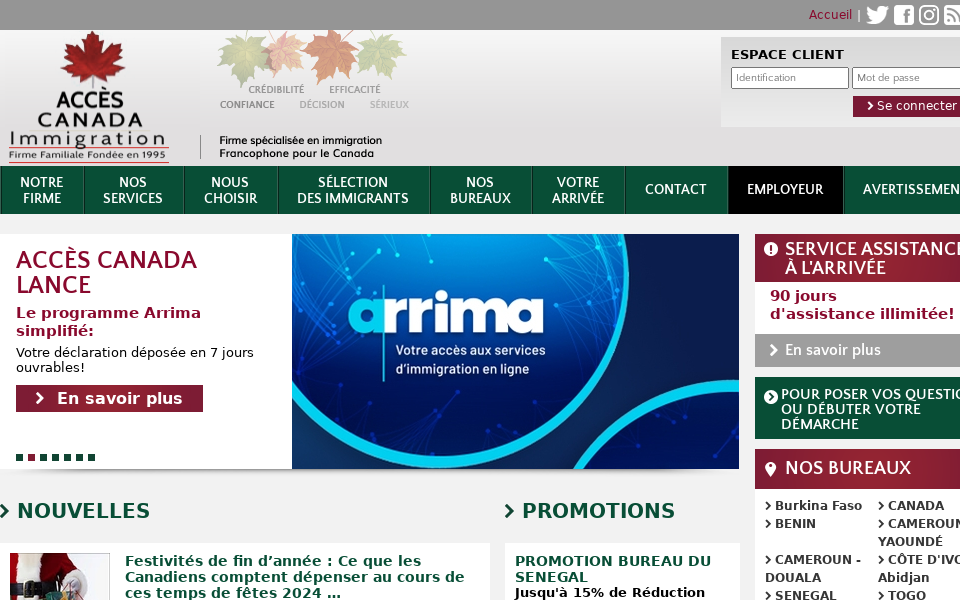The height and width of the screenshot is (600, 960).
Task: Open the NOS SERVICES navigation menu
Action: [x=133, y=189]
